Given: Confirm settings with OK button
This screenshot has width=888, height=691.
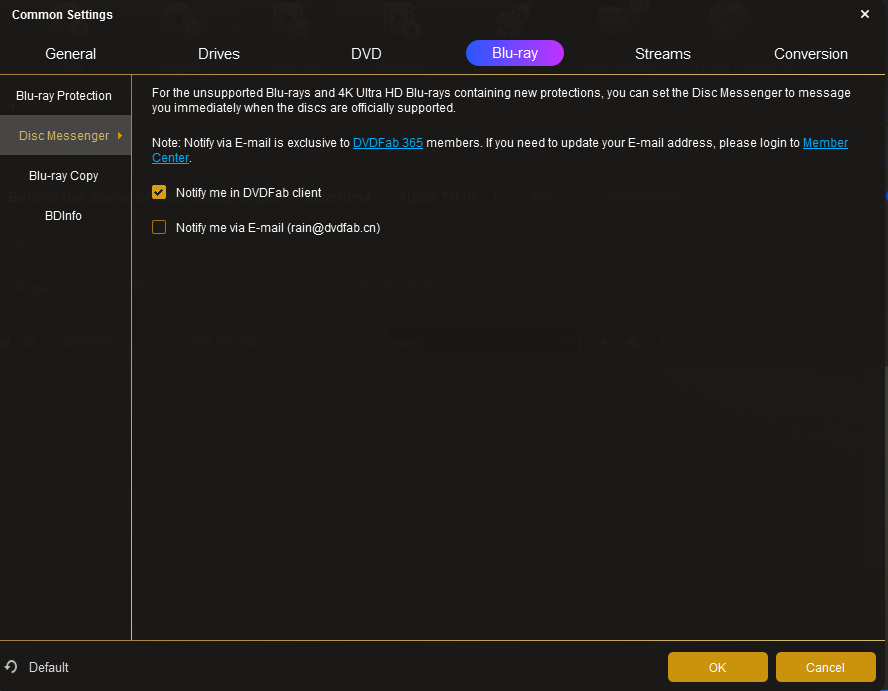Looking at the screenshot, I should [x=718, y=667].
